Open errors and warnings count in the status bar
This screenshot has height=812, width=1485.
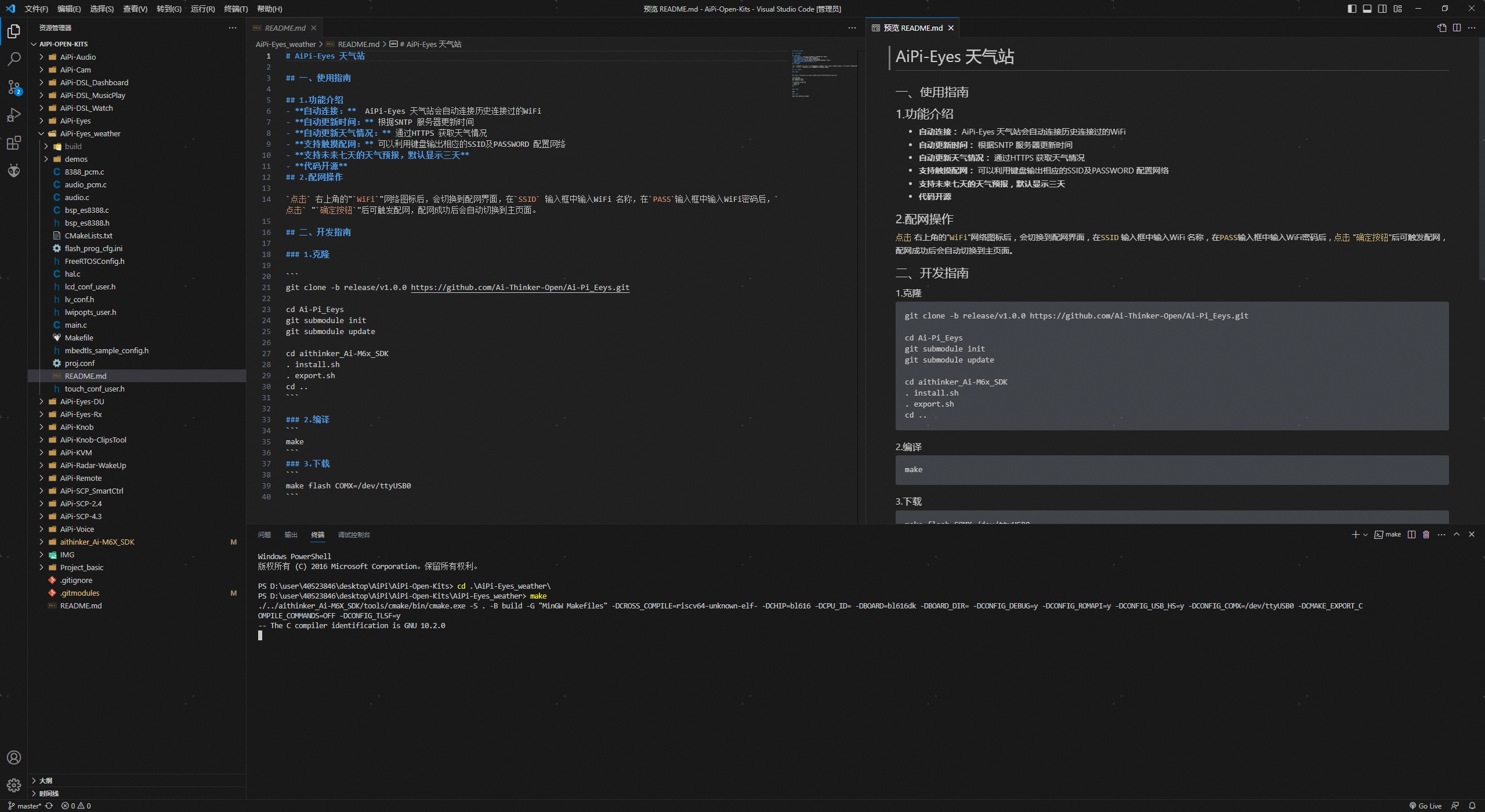click(x=76, y=806)
